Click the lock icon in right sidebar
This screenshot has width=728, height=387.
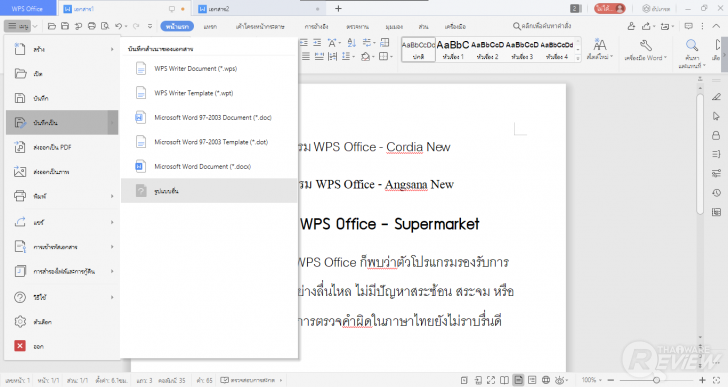click(x=716, y=135)
